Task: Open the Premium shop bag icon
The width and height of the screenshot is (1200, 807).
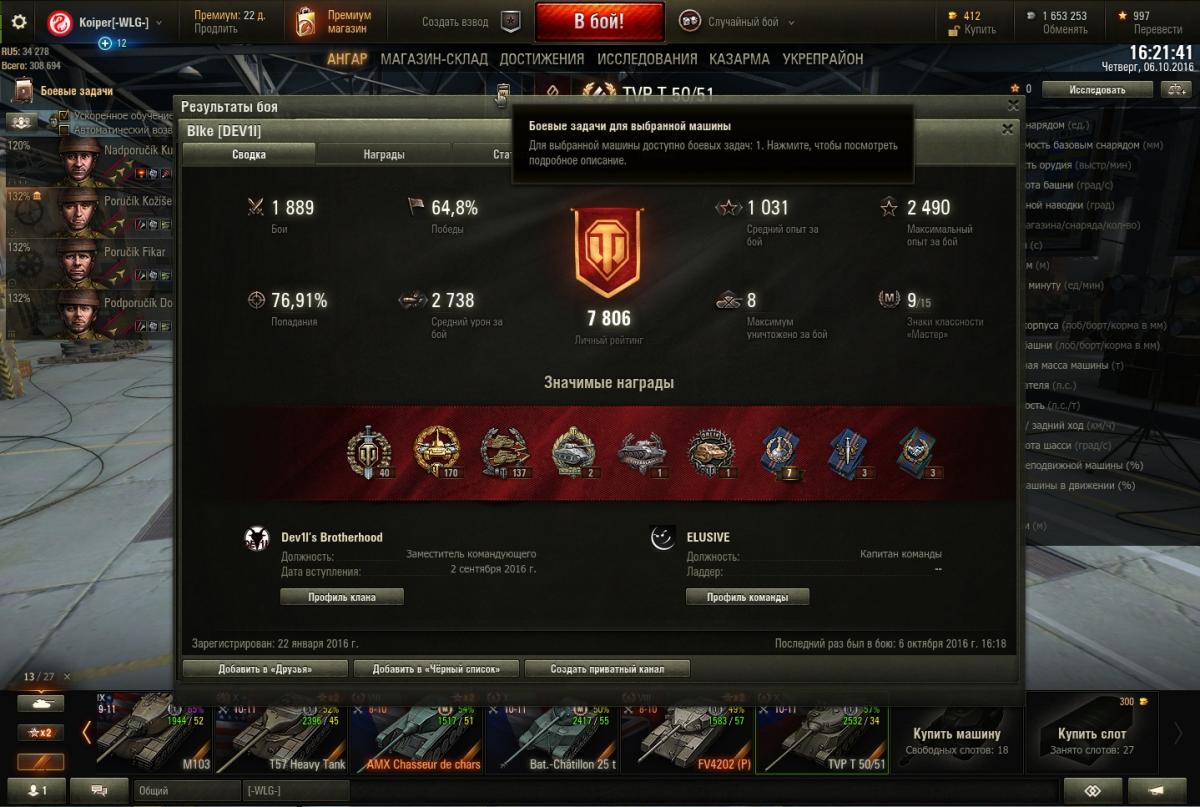Action: (306, 22)
